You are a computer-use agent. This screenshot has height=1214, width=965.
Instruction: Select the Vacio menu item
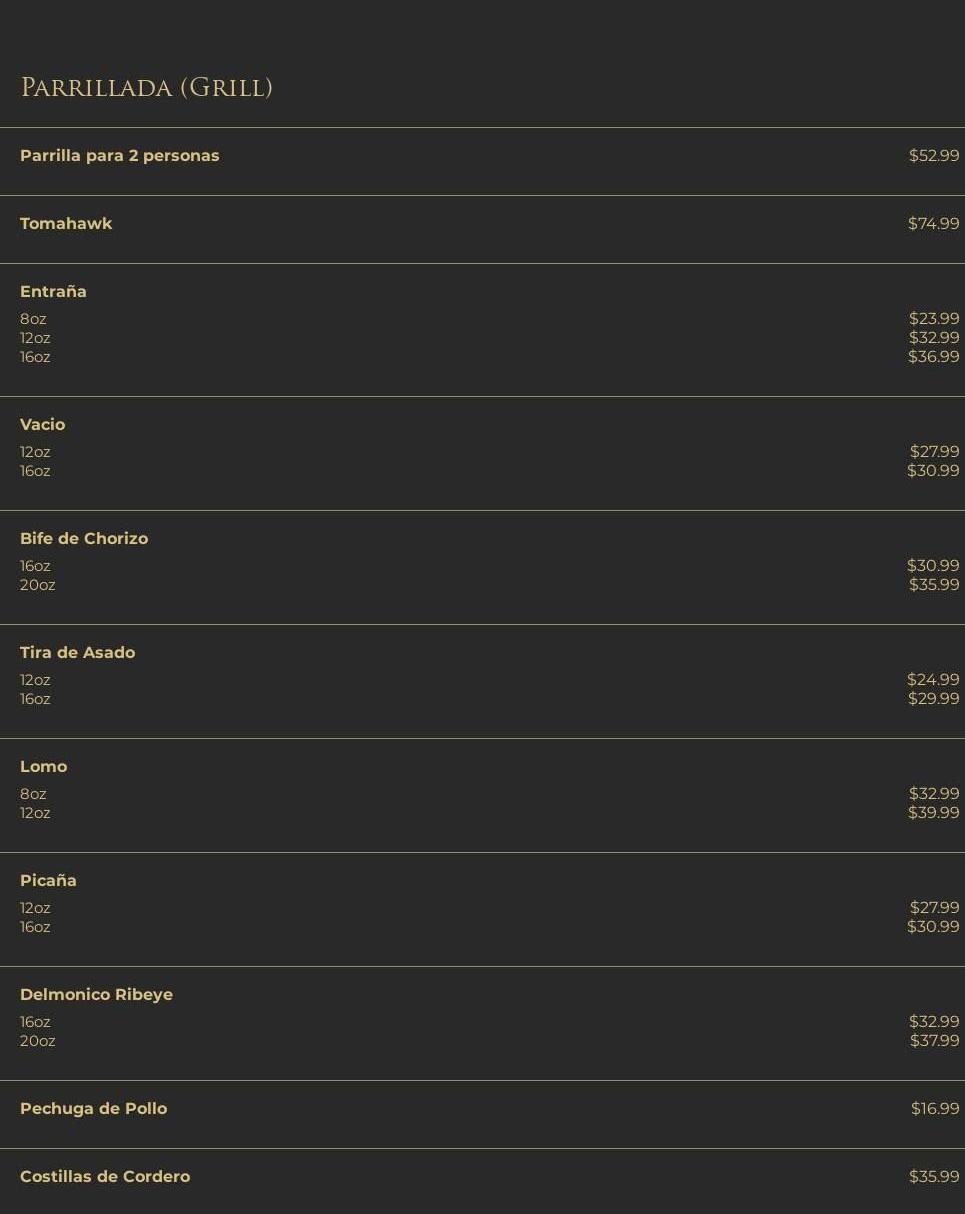click(x=42, y=425)
